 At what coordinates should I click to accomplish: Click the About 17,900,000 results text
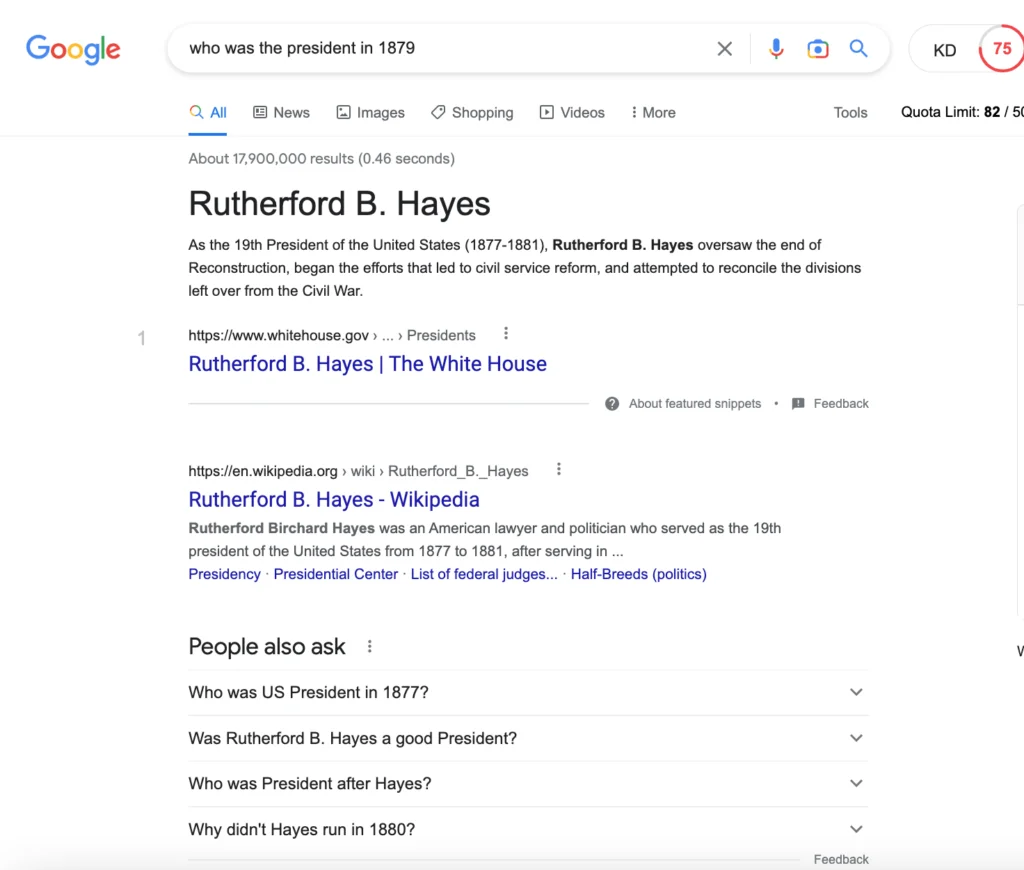click(321, 159)
